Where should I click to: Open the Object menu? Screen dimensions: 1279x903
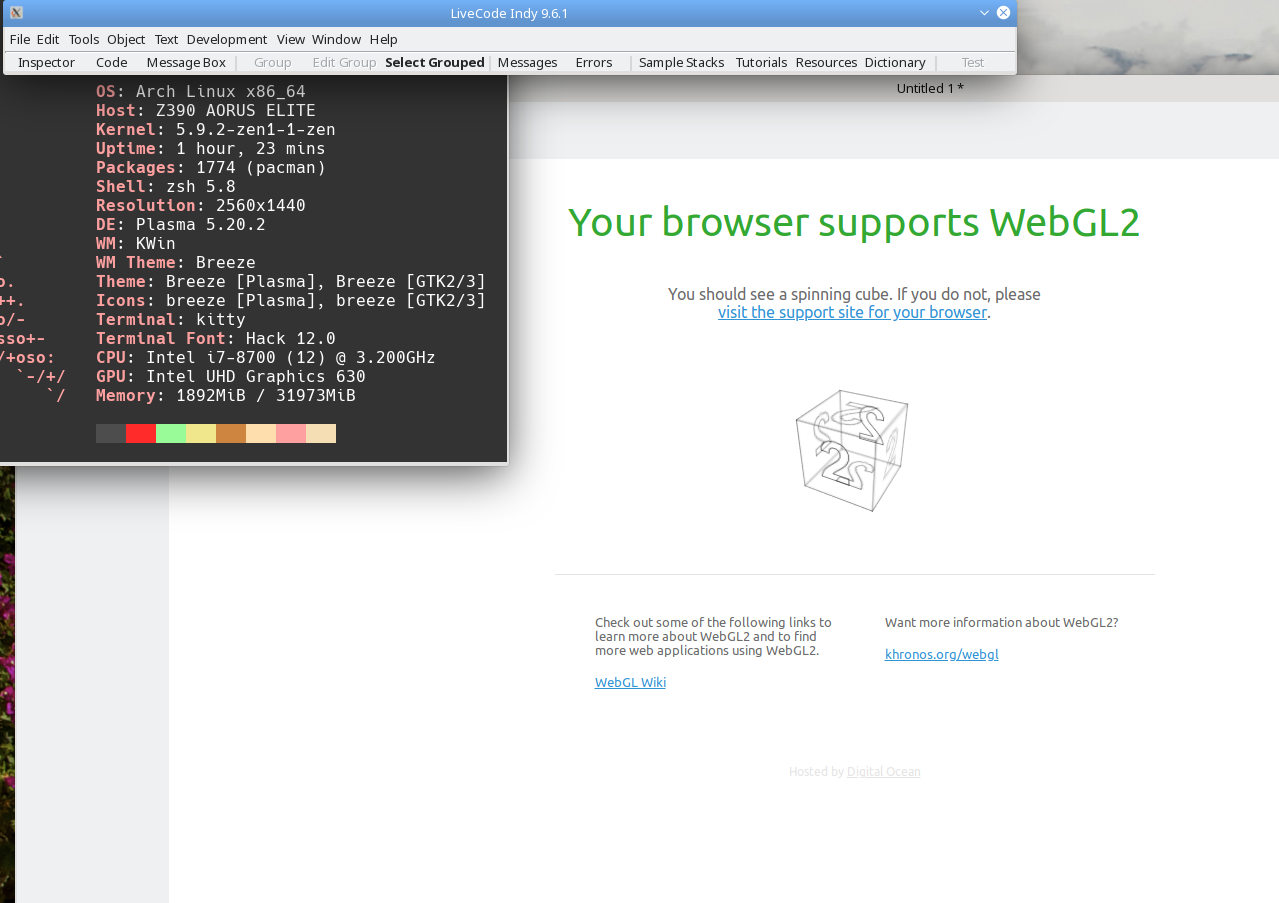click(x=126, y=39)
